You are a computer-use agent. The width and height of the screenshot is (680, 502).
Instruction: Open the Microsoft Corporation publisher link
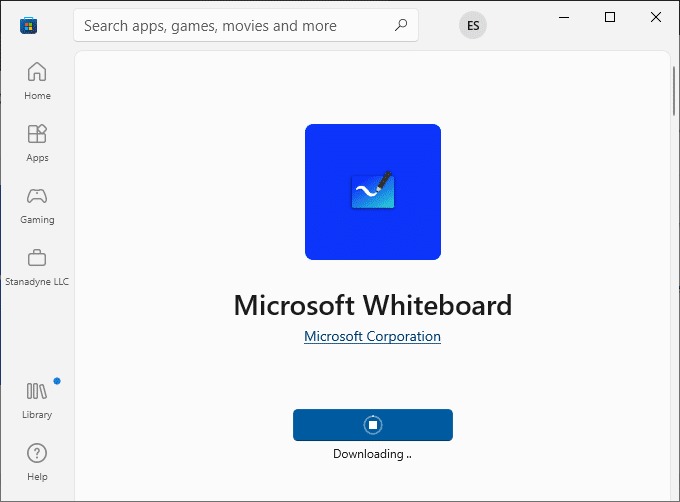[373, 336]
